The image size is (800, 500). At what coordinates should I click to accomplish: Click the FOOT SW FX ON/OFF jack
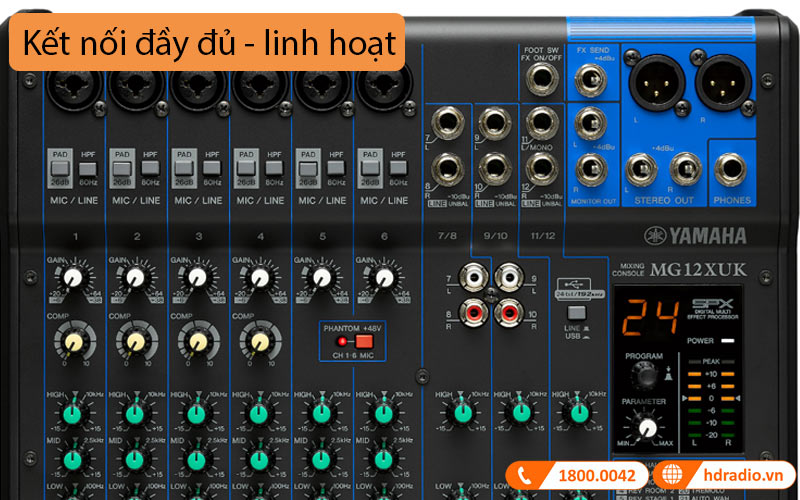(542, 79)
